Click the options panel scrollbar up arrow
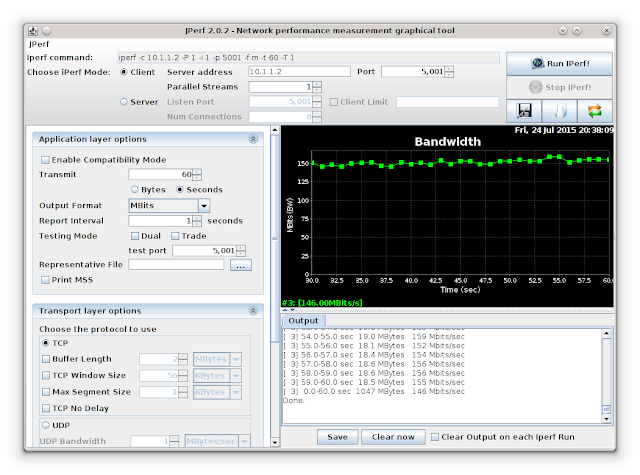The image size is (640, 475). pos(275,130)
